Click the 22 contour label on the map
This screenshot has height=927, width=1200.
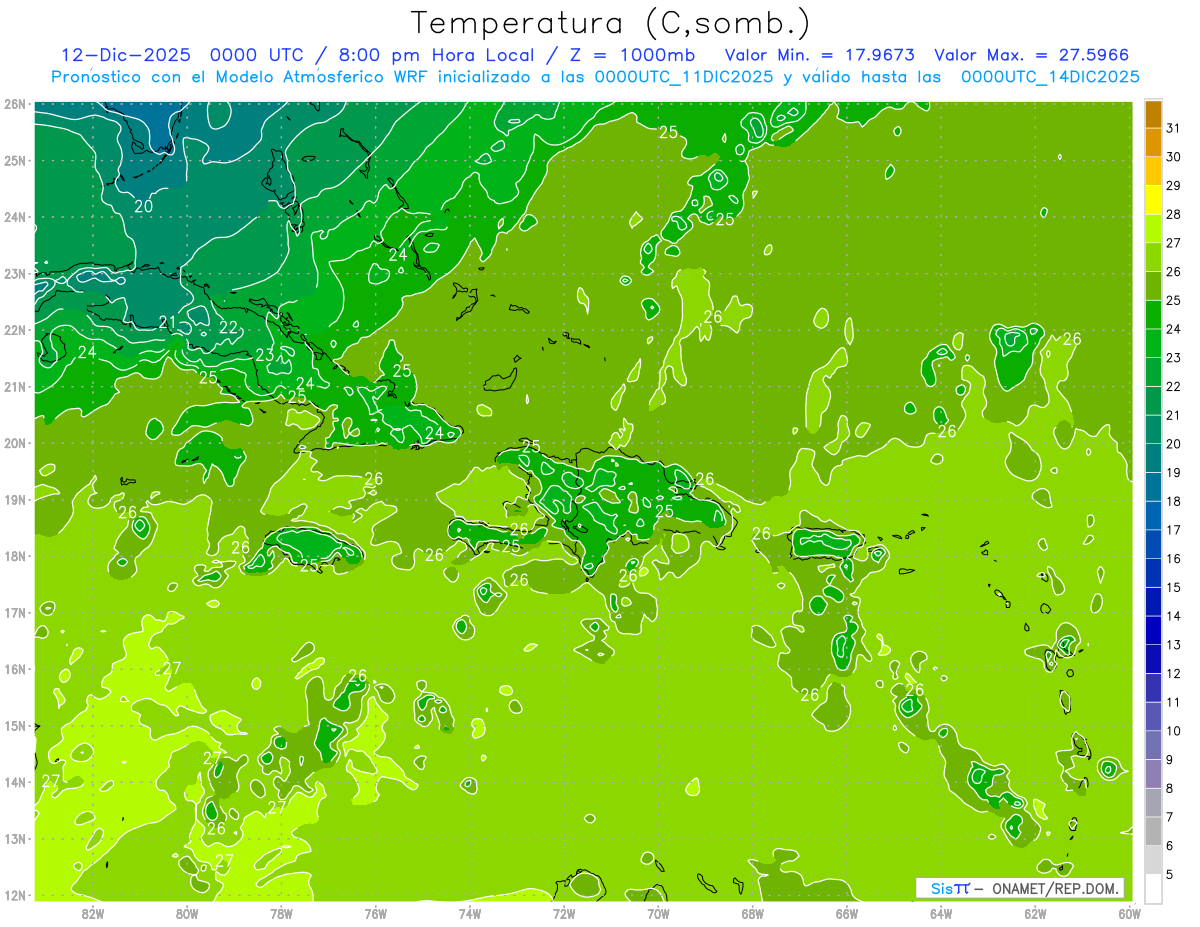(x=229, y=327)
